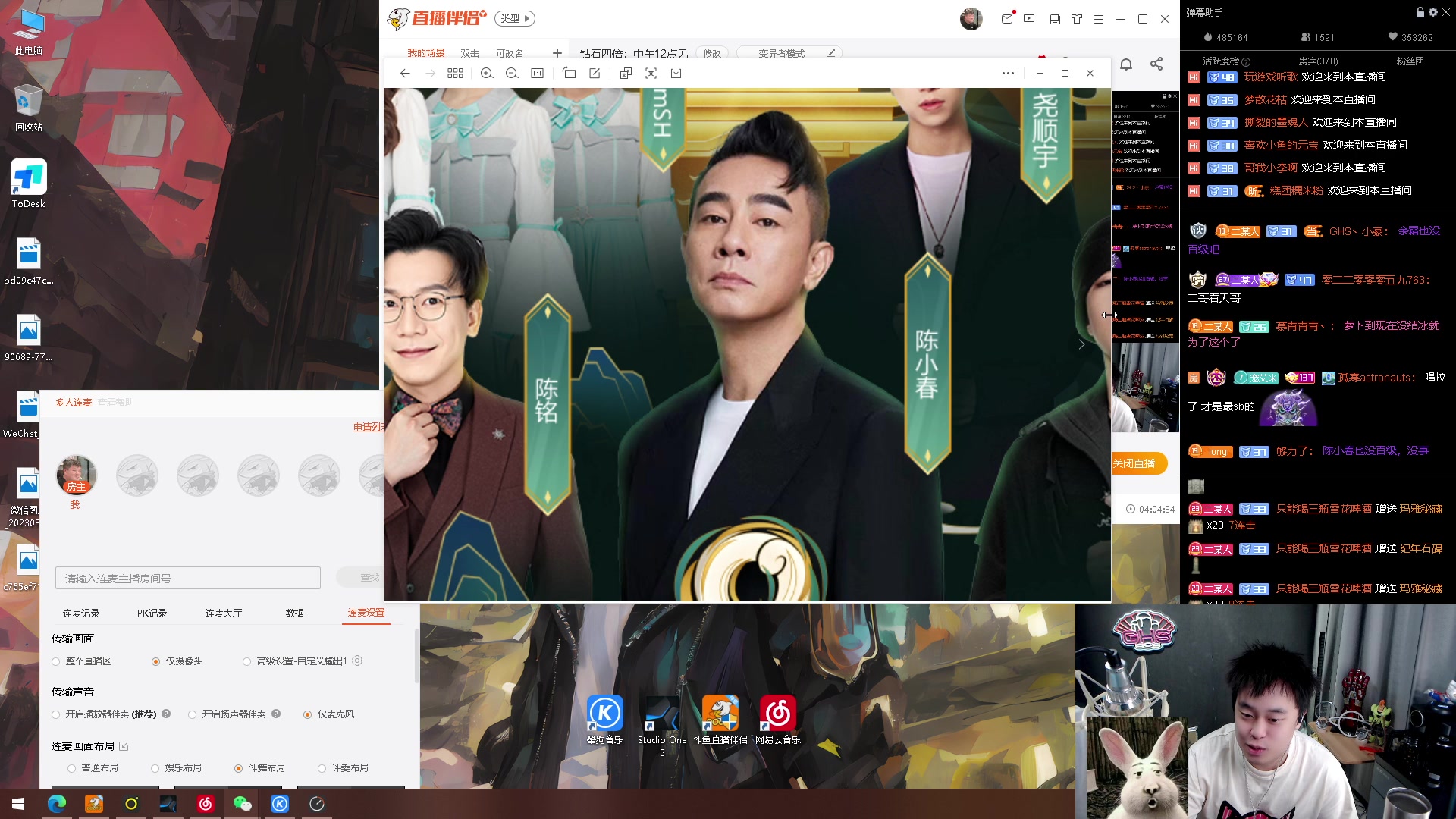Click help icon beside 开启扬声器伴奏

click(276, 714)
